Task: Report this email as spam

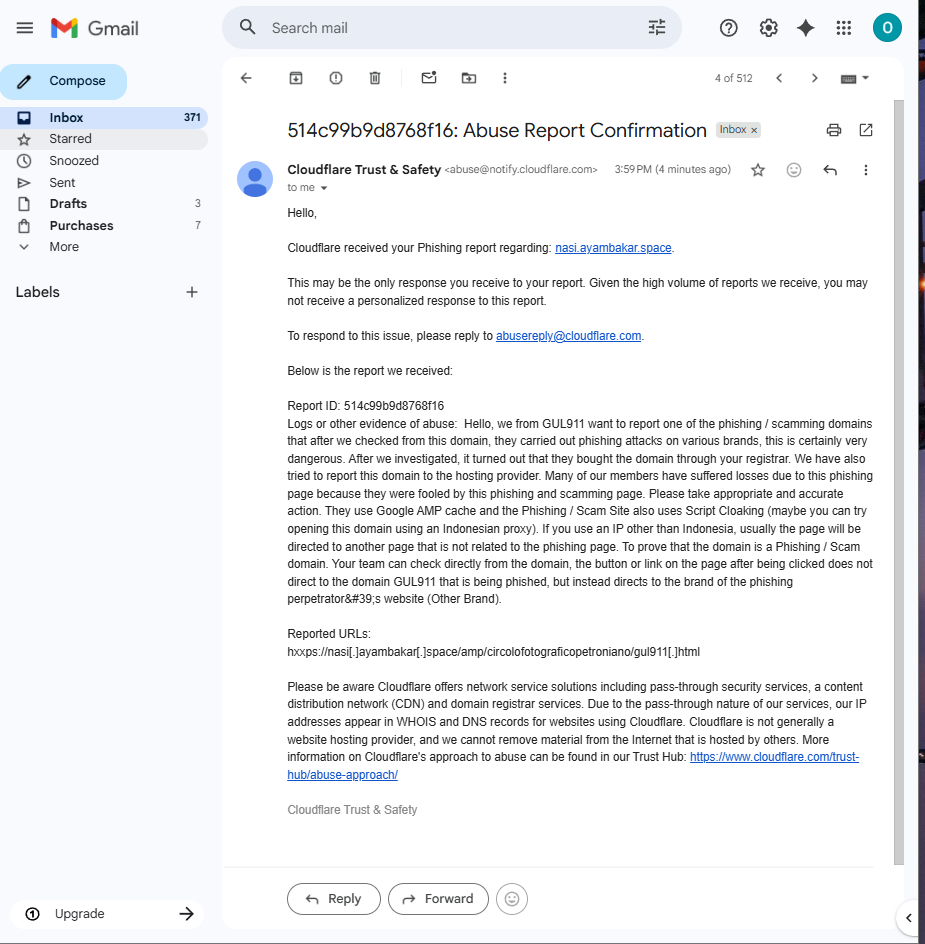Action: coord(336,78)
